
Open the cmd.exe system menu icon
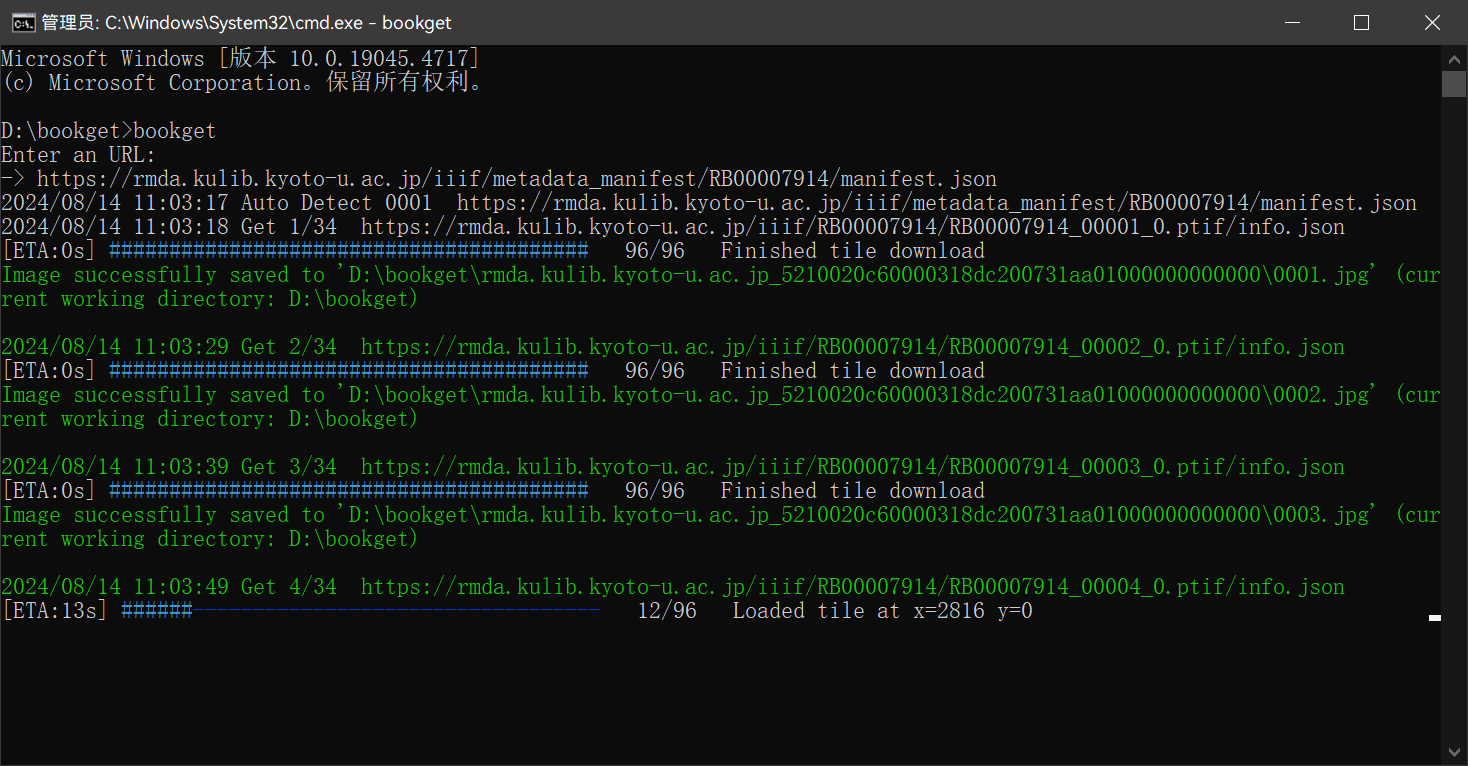point(23,22)
